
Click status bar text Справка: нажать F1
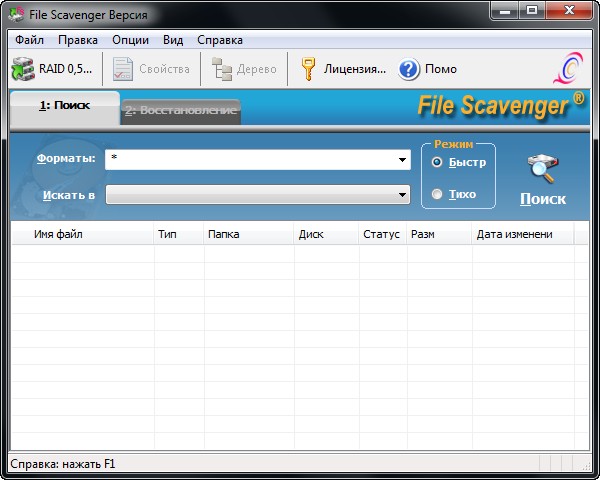coord(63,464)
